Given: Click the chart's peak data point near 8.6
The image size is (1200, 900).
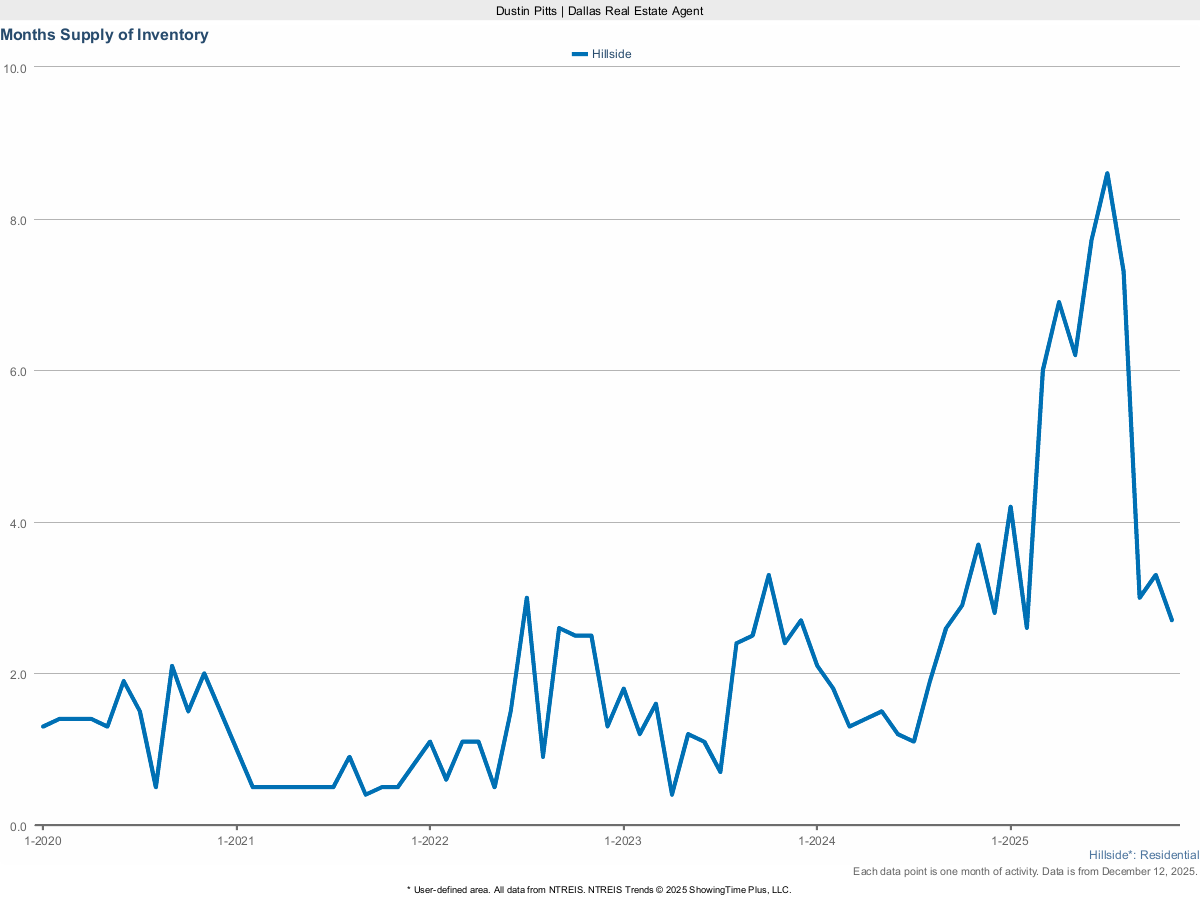Looking at the screenshot, I should pos(1107,172).
